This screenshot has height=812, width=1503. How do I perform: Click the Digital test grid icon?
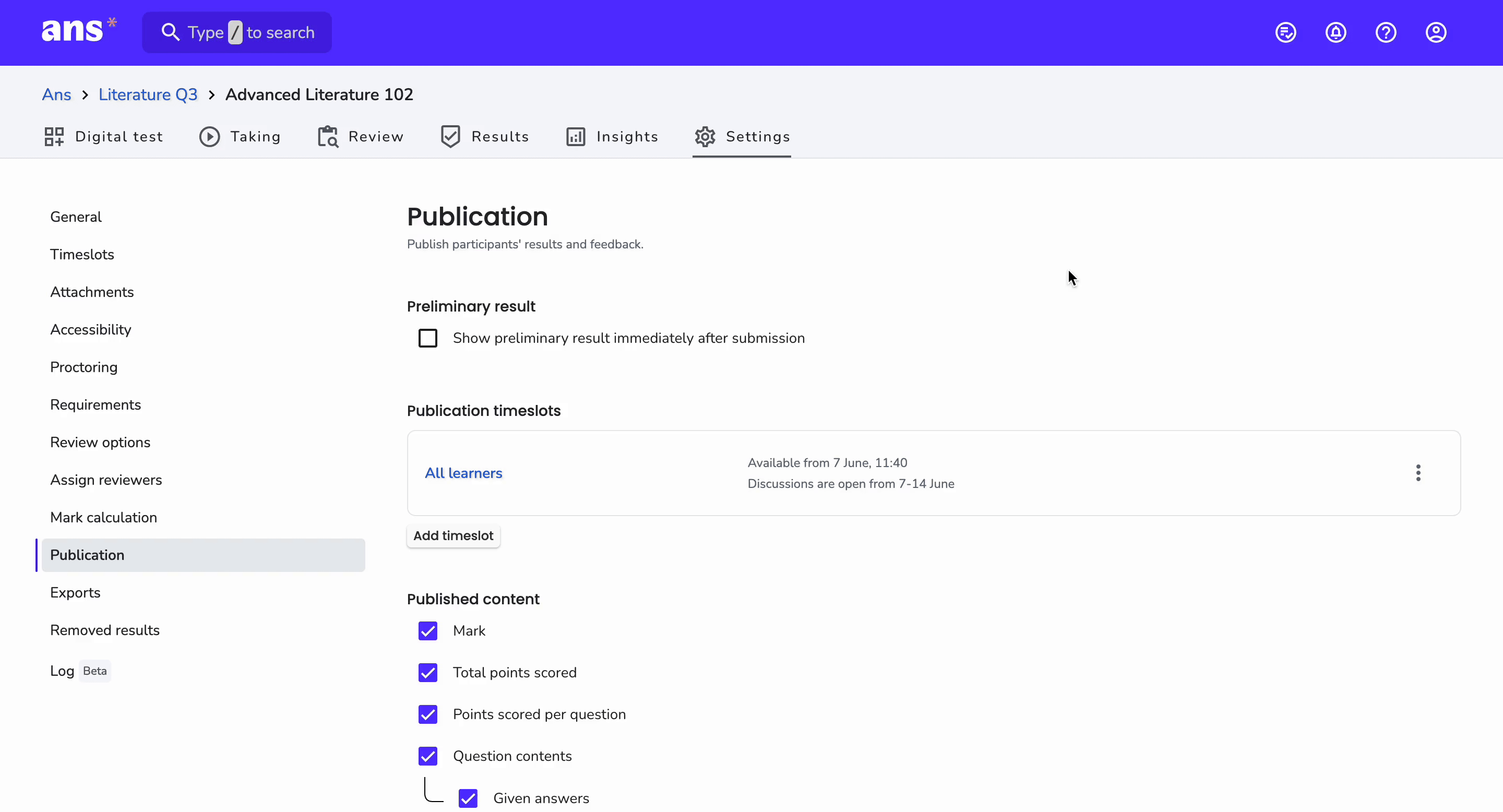click(54, 137)
